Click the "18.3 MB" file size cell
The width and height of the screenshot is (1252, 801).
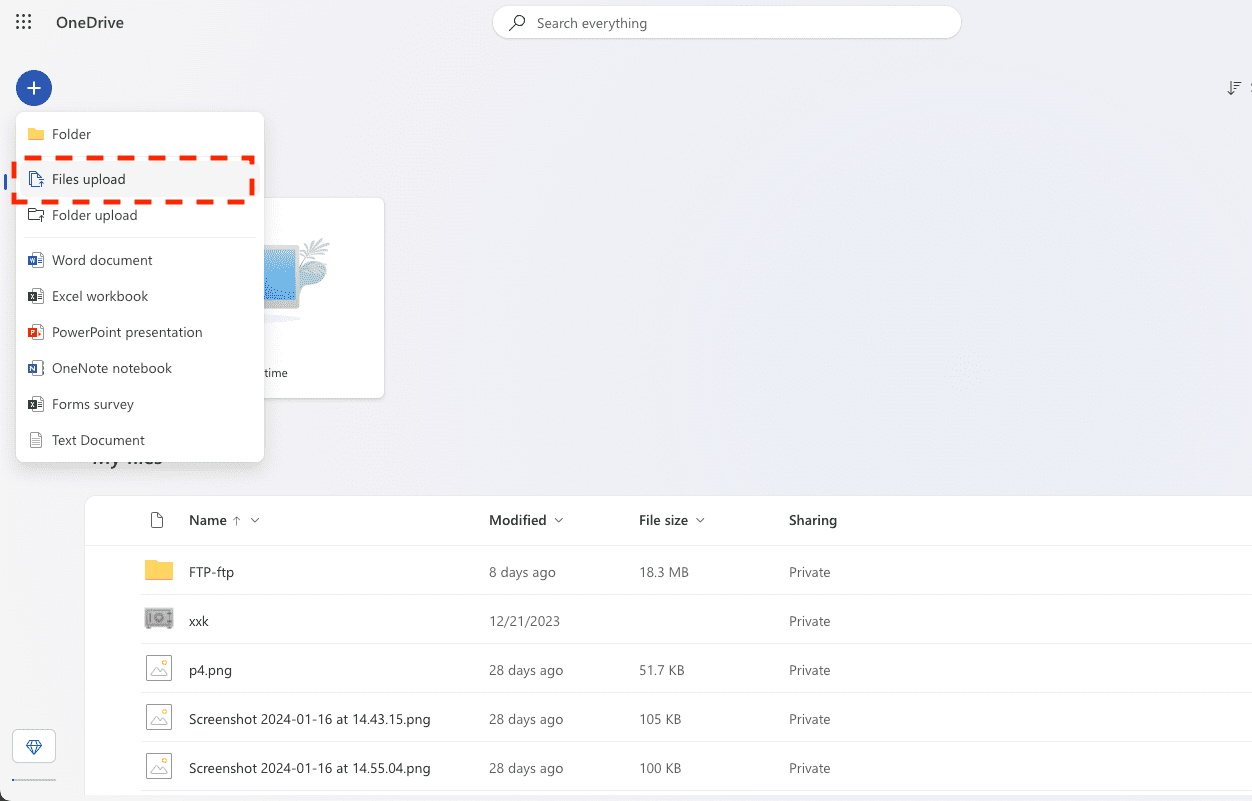(x=664, y=572)
